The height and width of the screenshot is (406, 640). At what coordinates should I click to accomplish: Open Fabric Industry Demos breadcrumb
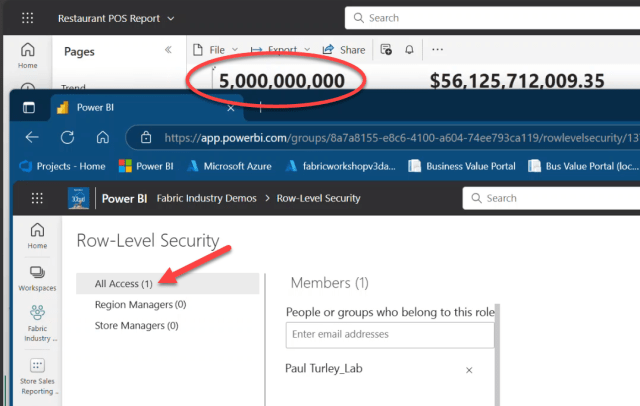(x=207, y=198)
